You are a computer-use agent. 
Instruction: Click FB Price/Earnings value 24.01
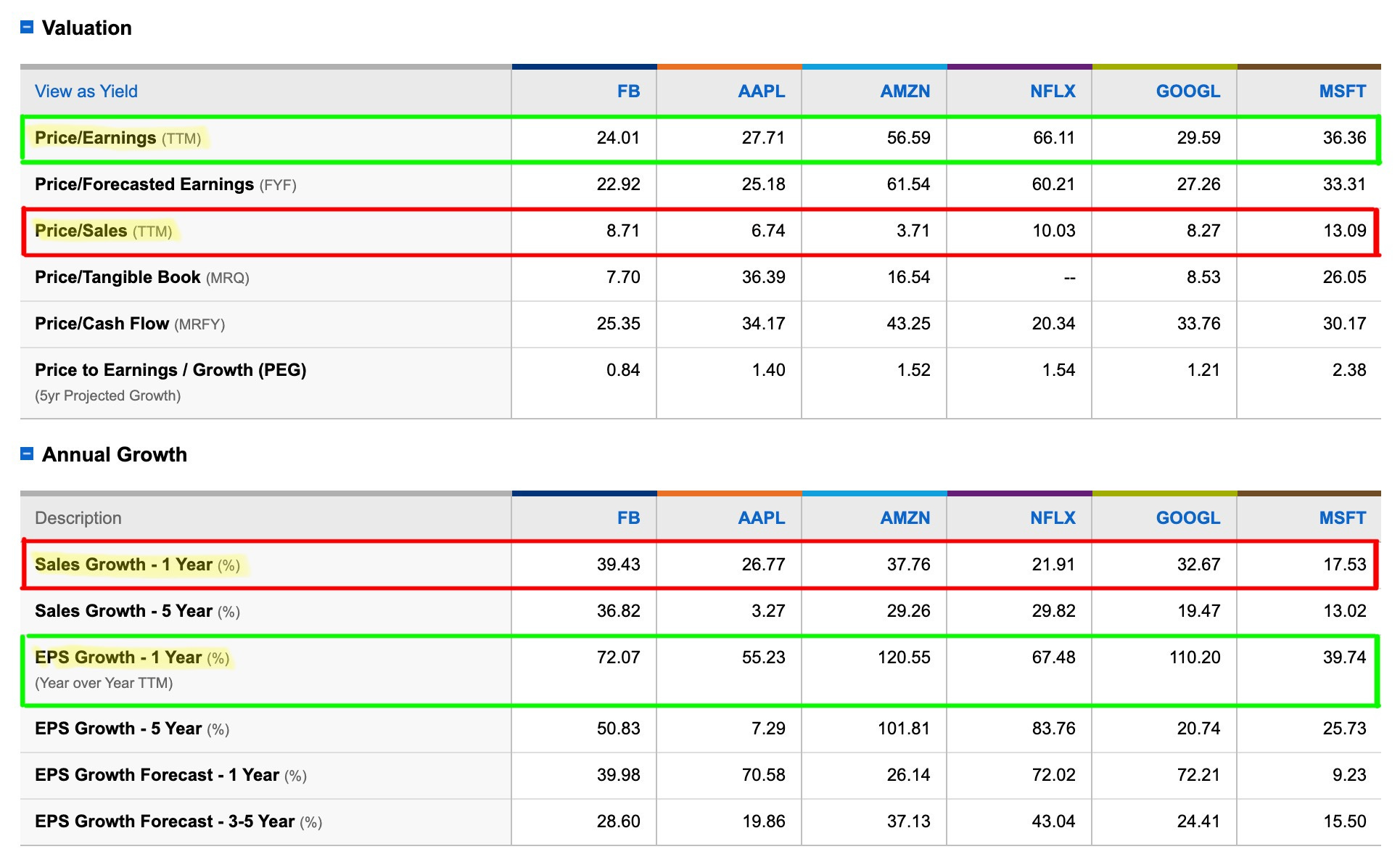click(x=618, y=138)
